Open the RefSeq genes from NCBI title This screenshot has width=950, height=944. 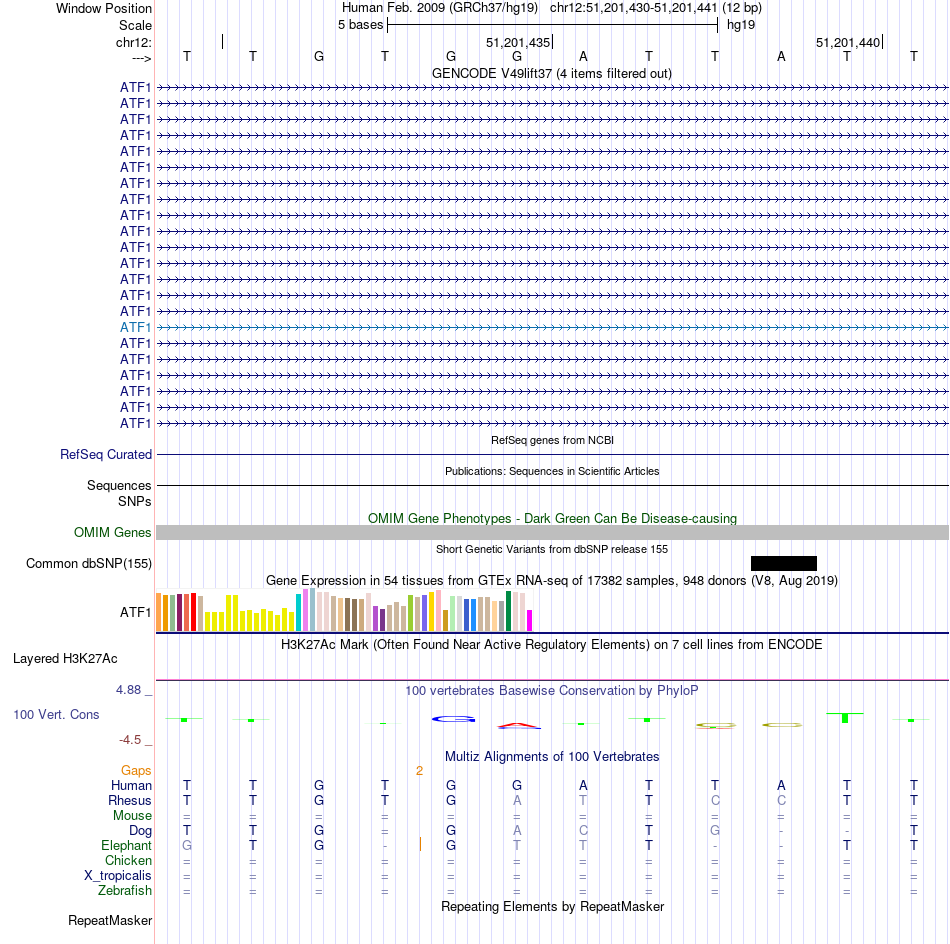click(x=552, y=440)
